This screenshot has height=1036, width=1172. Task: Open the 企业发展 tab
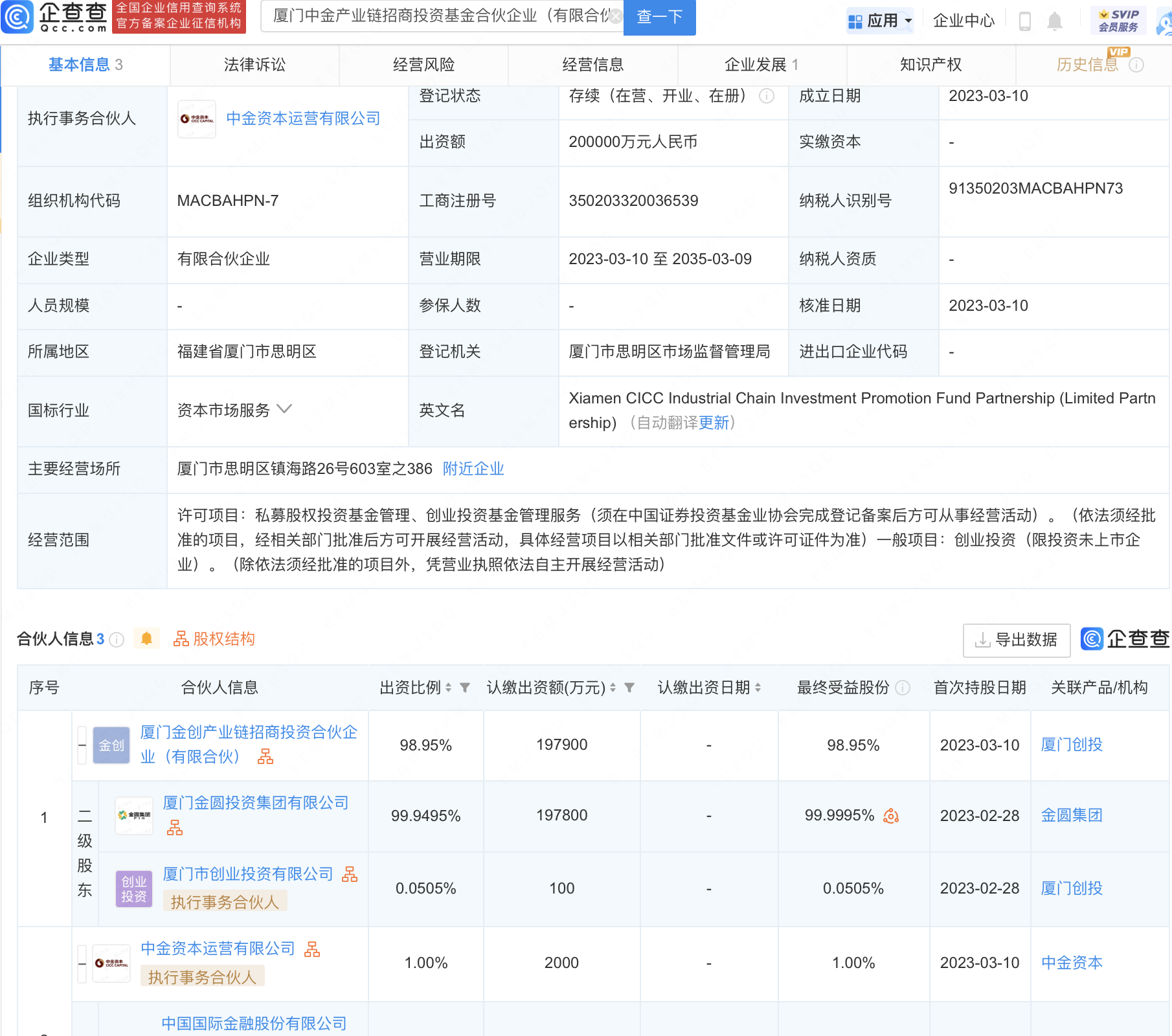[761, 65]
